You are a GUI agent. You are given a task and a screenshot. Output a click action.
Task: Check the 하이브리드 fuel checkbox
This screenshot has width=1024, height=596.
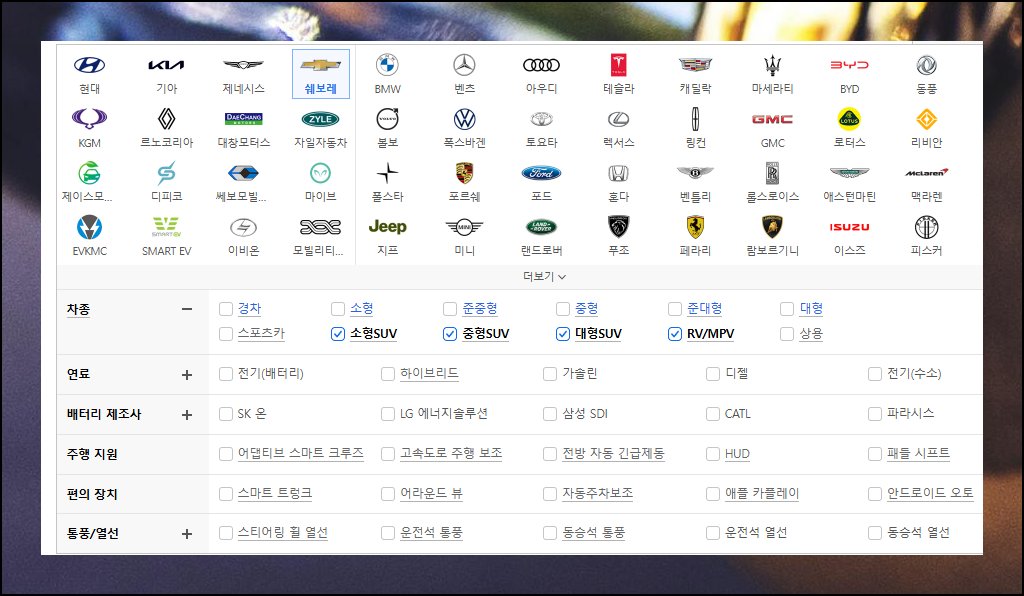pos(388,374)
